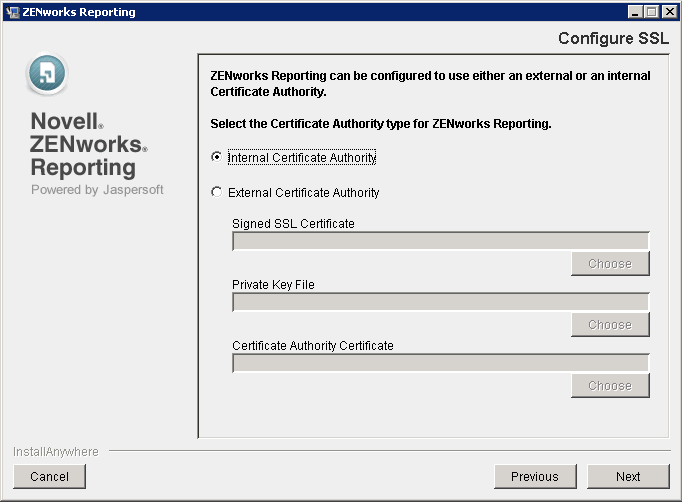This screenshot has width=682, height=502.
Task: Click the InstallAnywhere label
Action: [56, 451]
